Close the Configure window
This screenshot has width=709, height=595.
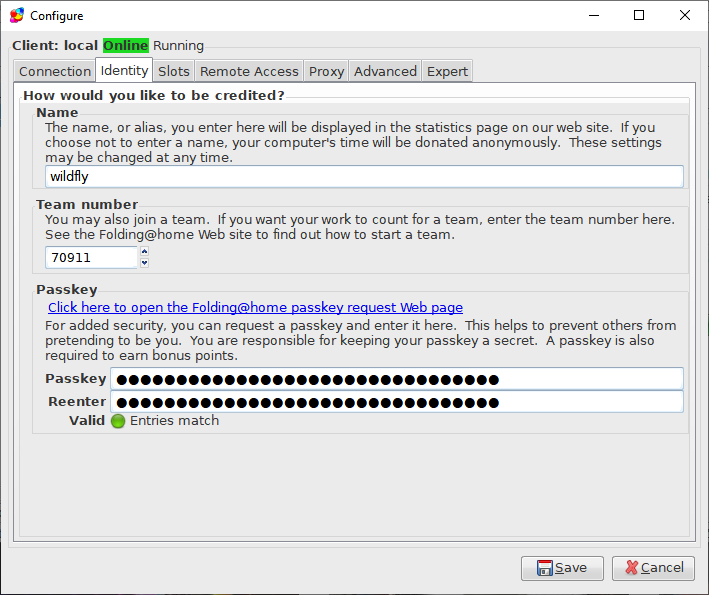[685, 15]
